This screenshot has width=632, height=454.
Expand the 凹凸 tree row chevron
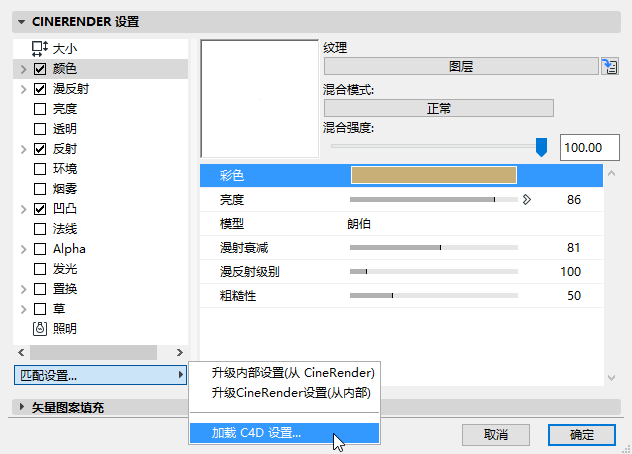point(23,209)
